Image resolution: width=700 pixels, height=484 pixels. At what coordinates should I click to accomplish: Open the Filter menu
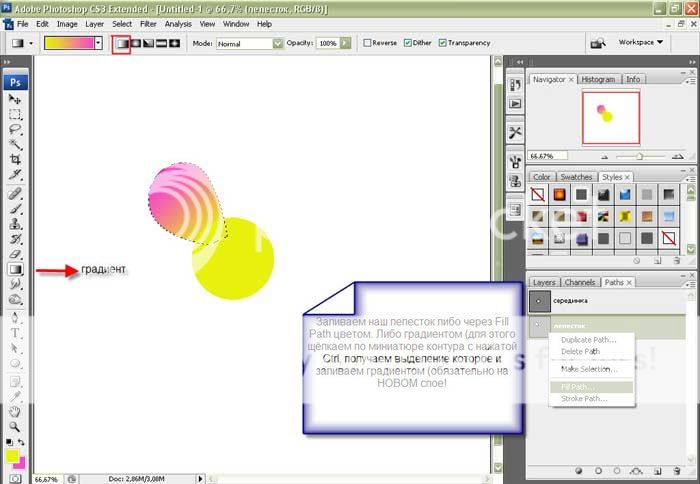pos(148,23)
